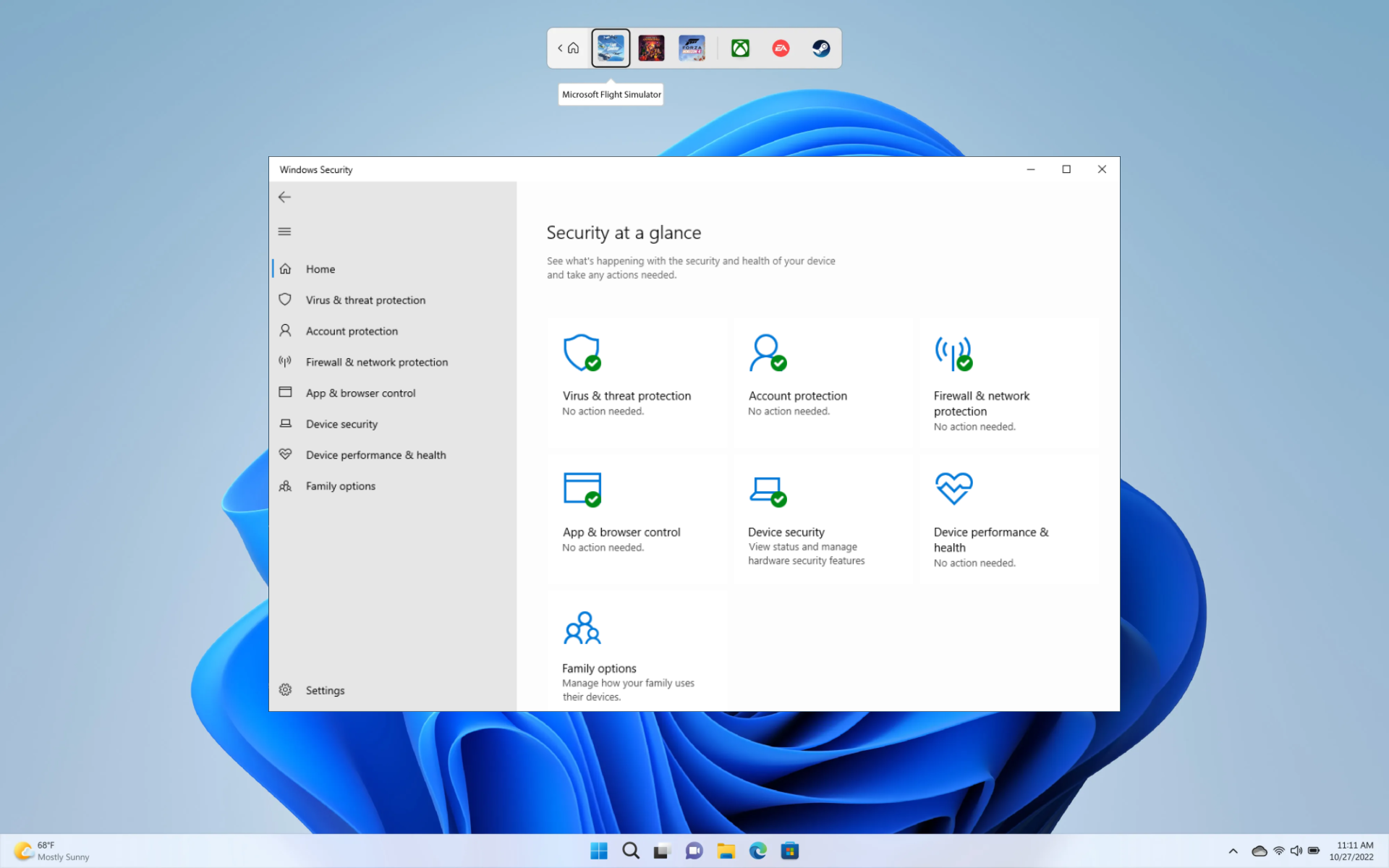Click the Account protection person tile icon
Screen dimensions: 1389x868
click(x=768, y=353)
